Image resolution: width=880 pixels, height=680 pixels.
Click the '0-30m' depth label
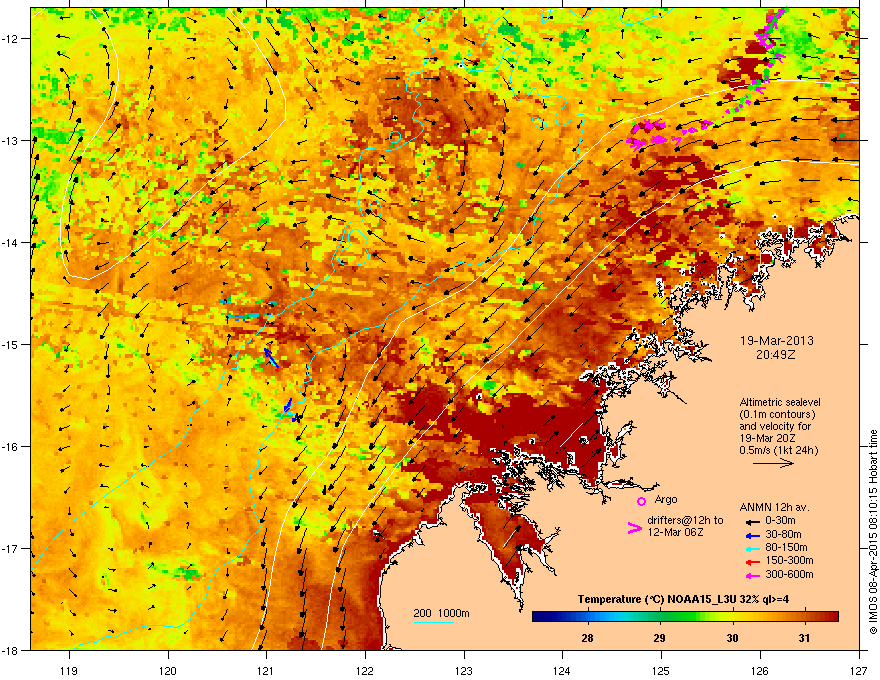click(x=780, y=521)
